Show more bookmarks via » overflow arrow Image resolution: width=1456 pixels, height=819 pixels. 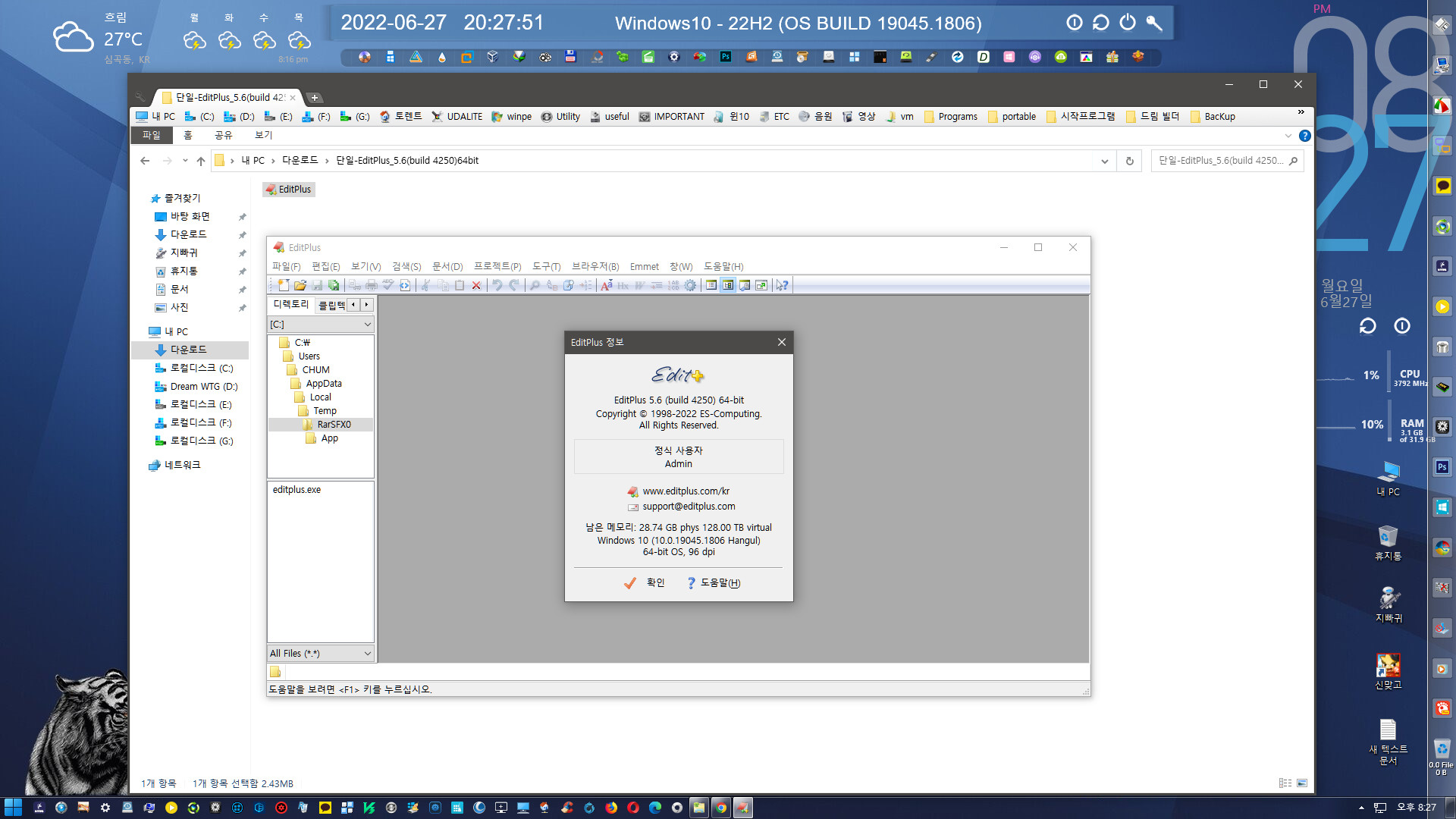(1301, 112)
